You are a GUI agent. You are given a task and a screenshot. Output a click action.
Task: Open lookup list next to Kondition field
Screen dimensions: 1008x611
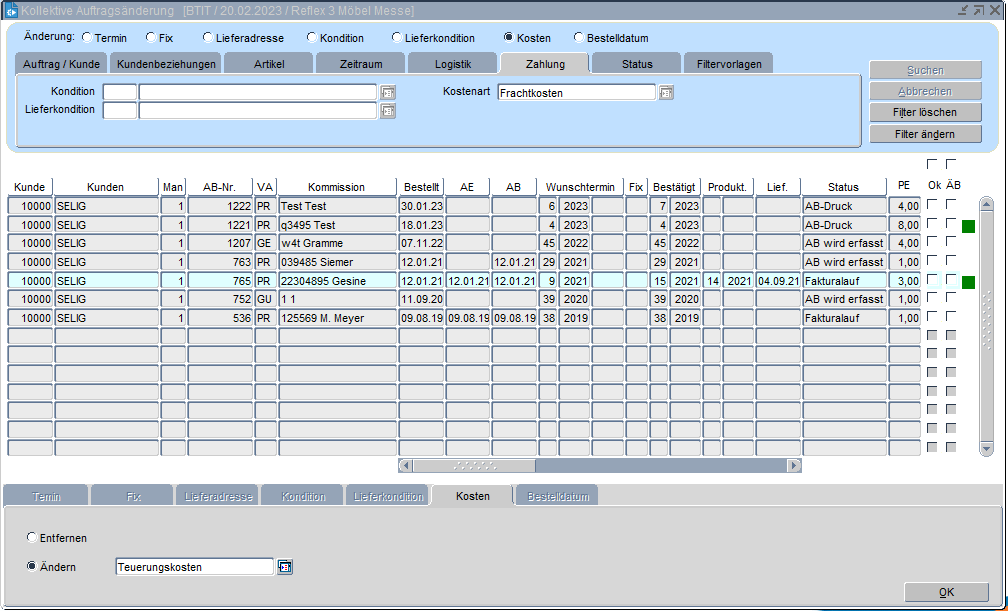[388, 92]
